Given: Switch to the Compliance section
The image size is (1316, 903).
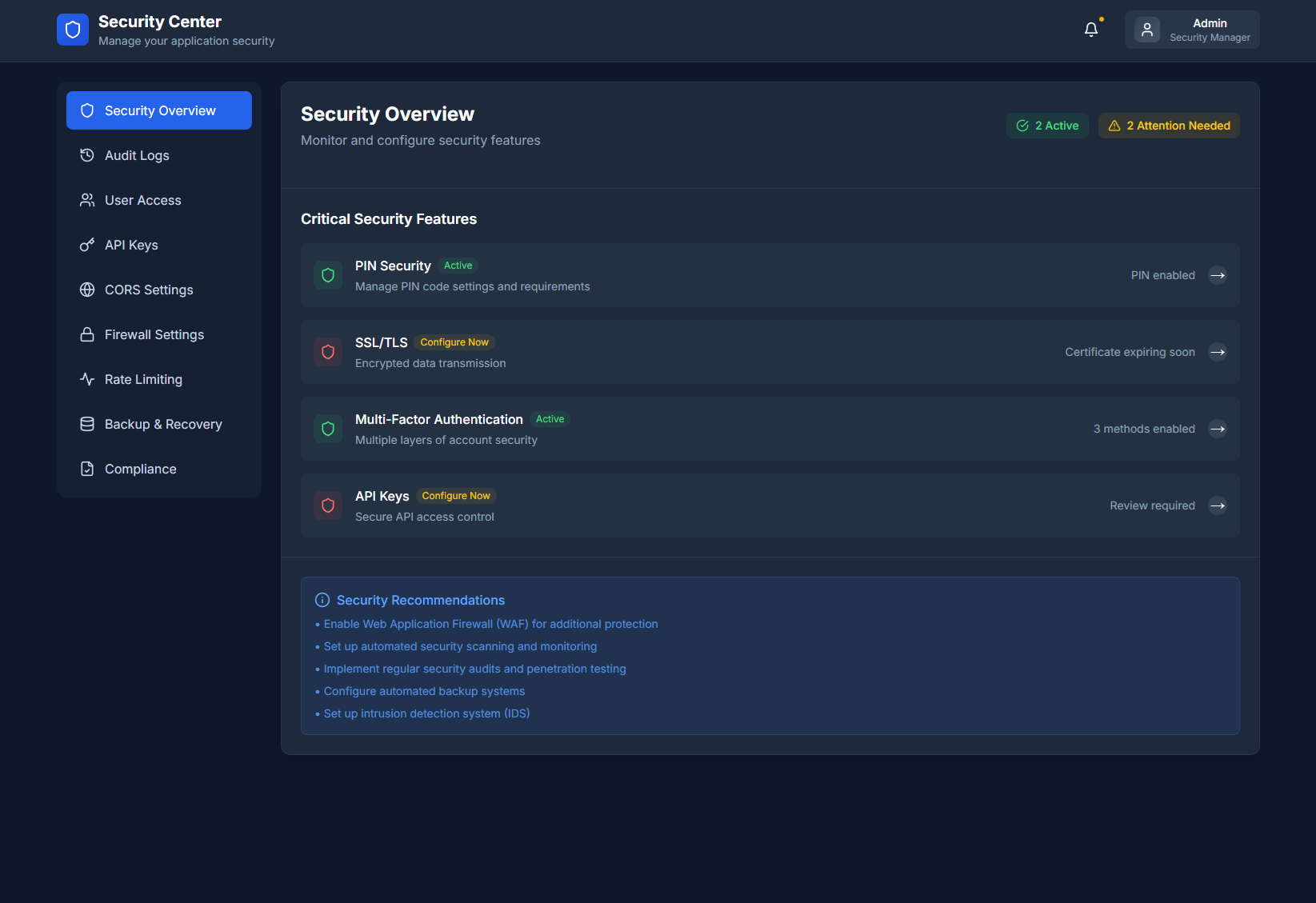Looking at the screenshot, I should 140,469.
